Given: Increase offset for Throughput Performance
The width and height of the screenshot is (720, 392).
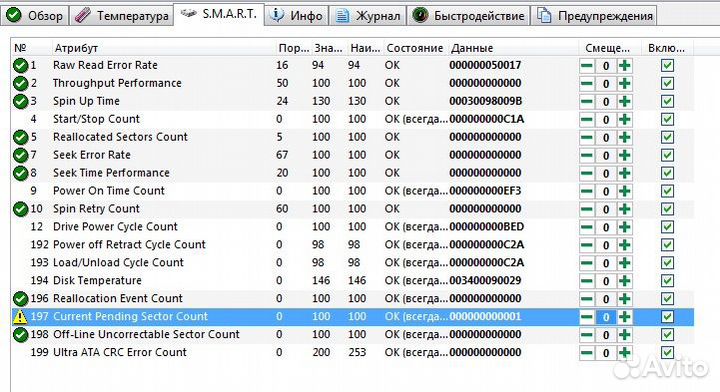Looking at the screenshot, I should (x=624, y=84).
